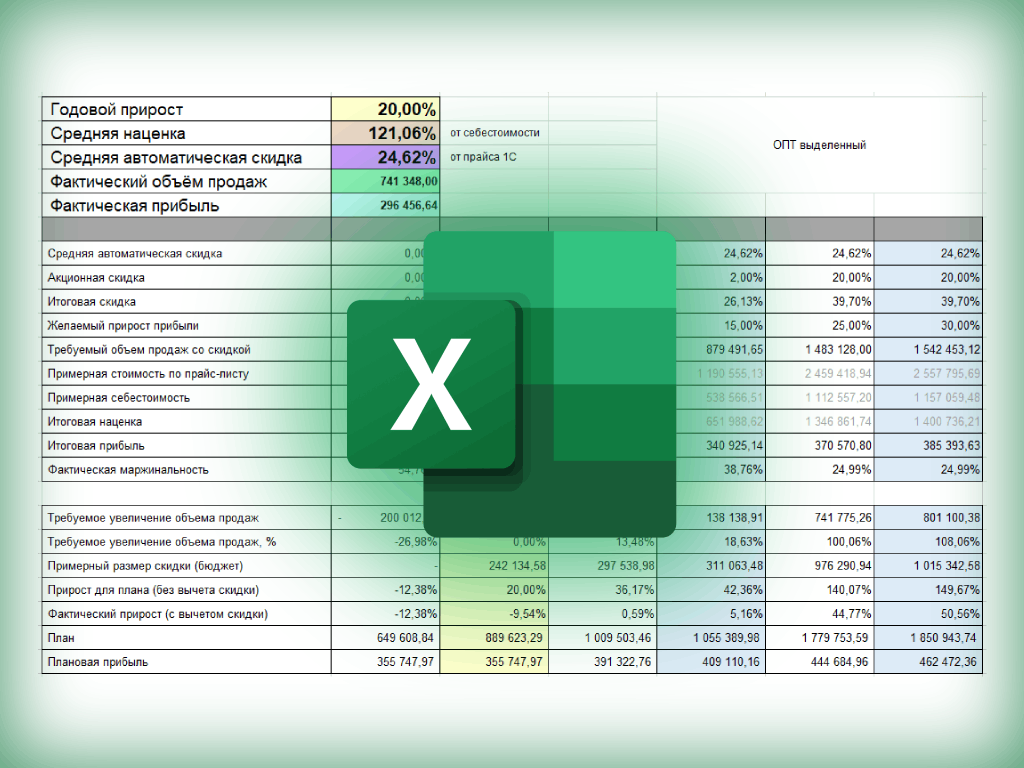Image resolution: width=1024 pixels, height=768 pixels.
Task: Select the 38,76% actual margin cell
Action: click(x=711, y=470)
